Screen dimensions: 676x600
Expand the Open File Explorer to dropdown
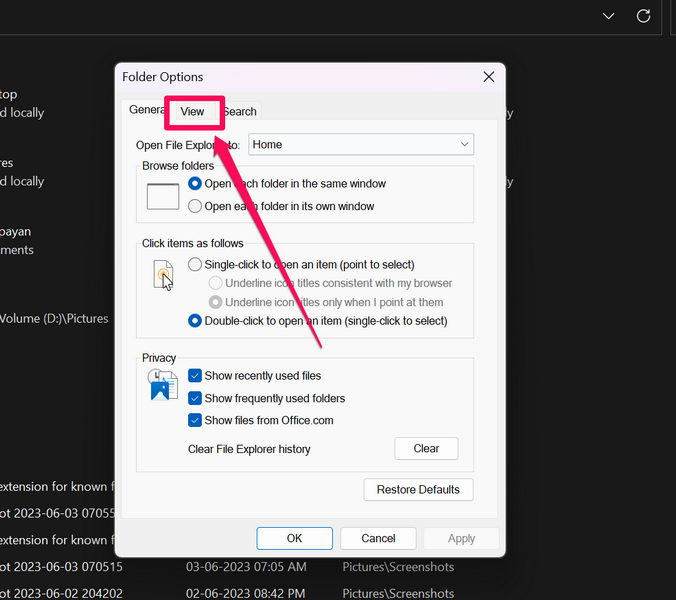pos(360,144)
